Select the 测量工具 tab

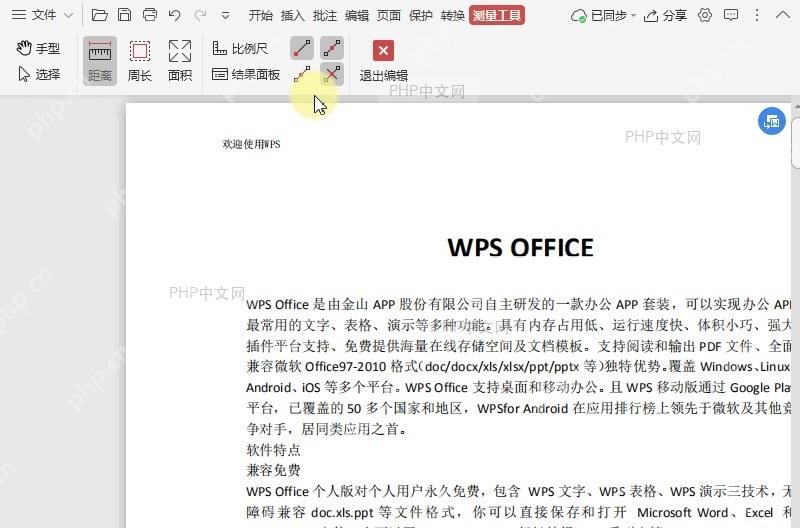point(497,16)
